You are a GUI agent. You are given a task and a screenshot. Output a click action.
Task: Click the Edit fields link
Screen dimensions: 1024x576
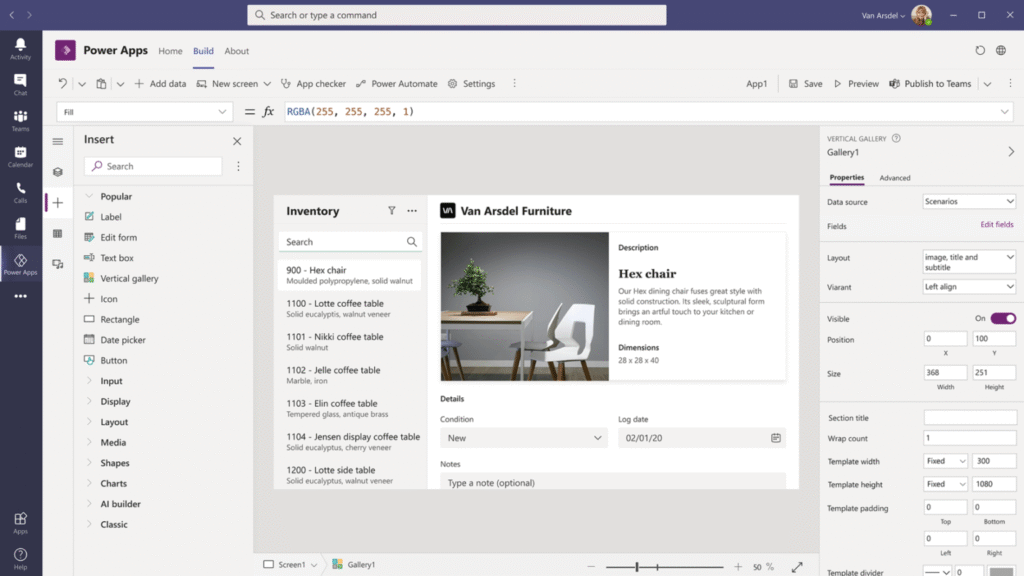point(996,225)
